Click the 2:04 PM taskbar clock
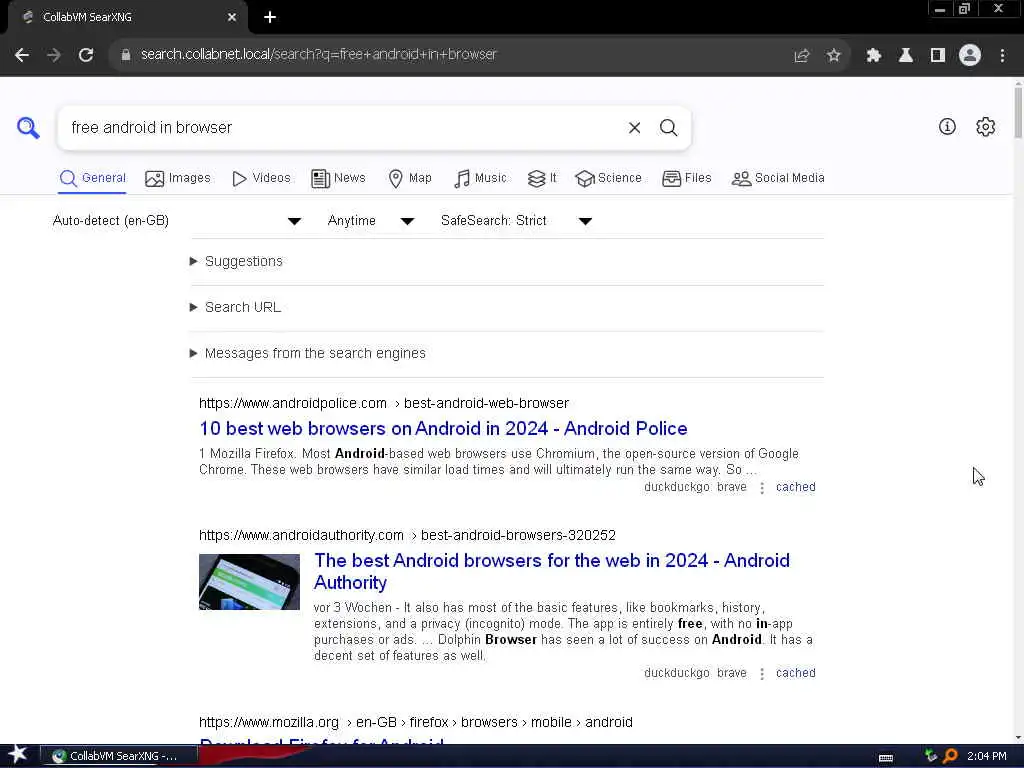The height and width of the screenshot is (768, 1024). click(987, 756)
